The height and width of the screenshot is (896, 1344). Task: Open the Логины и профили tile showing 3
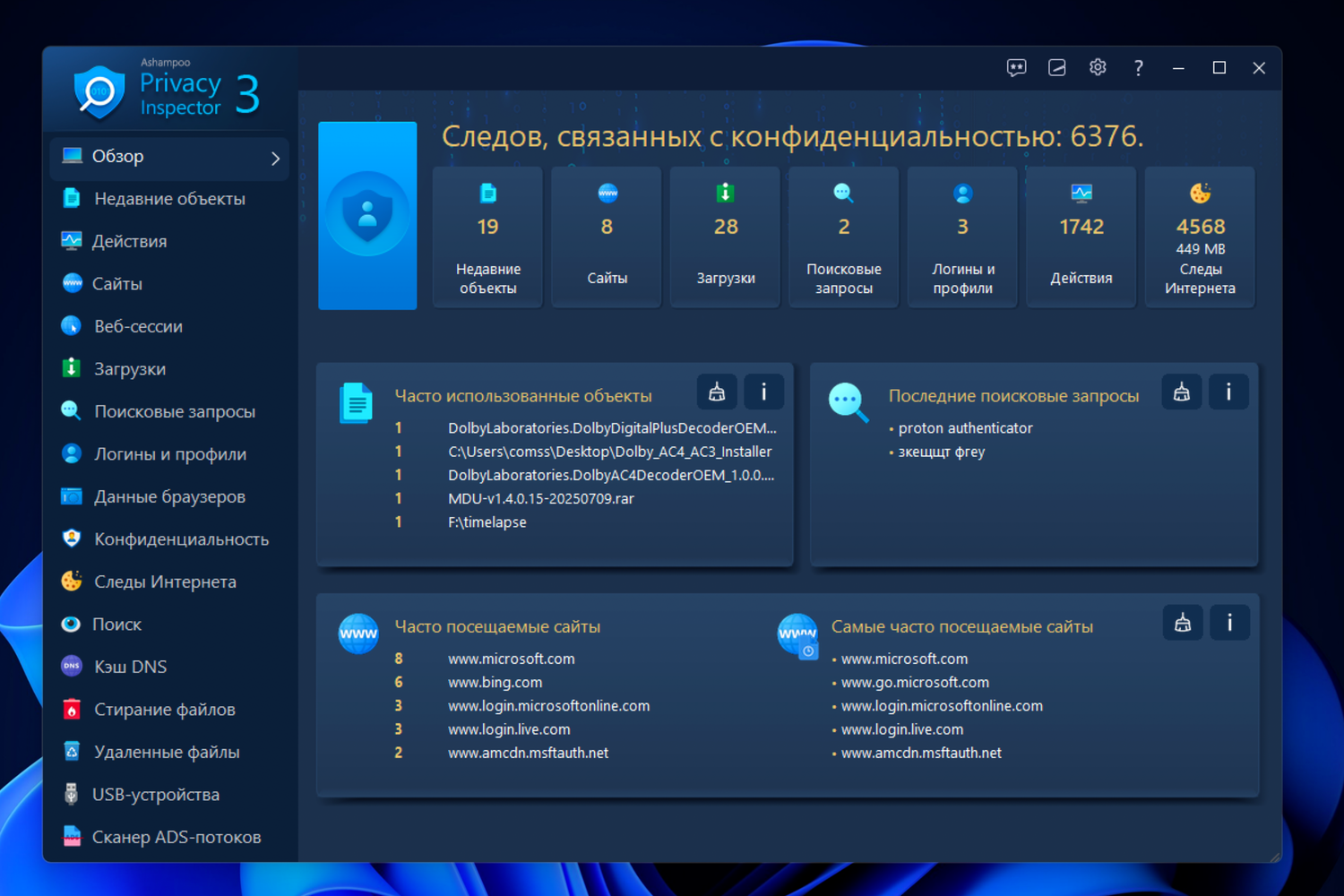pos(963,237)
